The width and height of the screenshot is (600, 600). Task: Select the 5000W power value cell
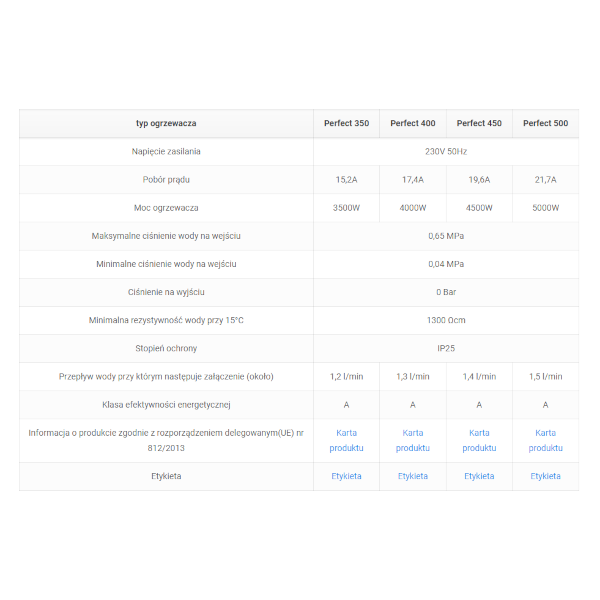coord(545,208)
